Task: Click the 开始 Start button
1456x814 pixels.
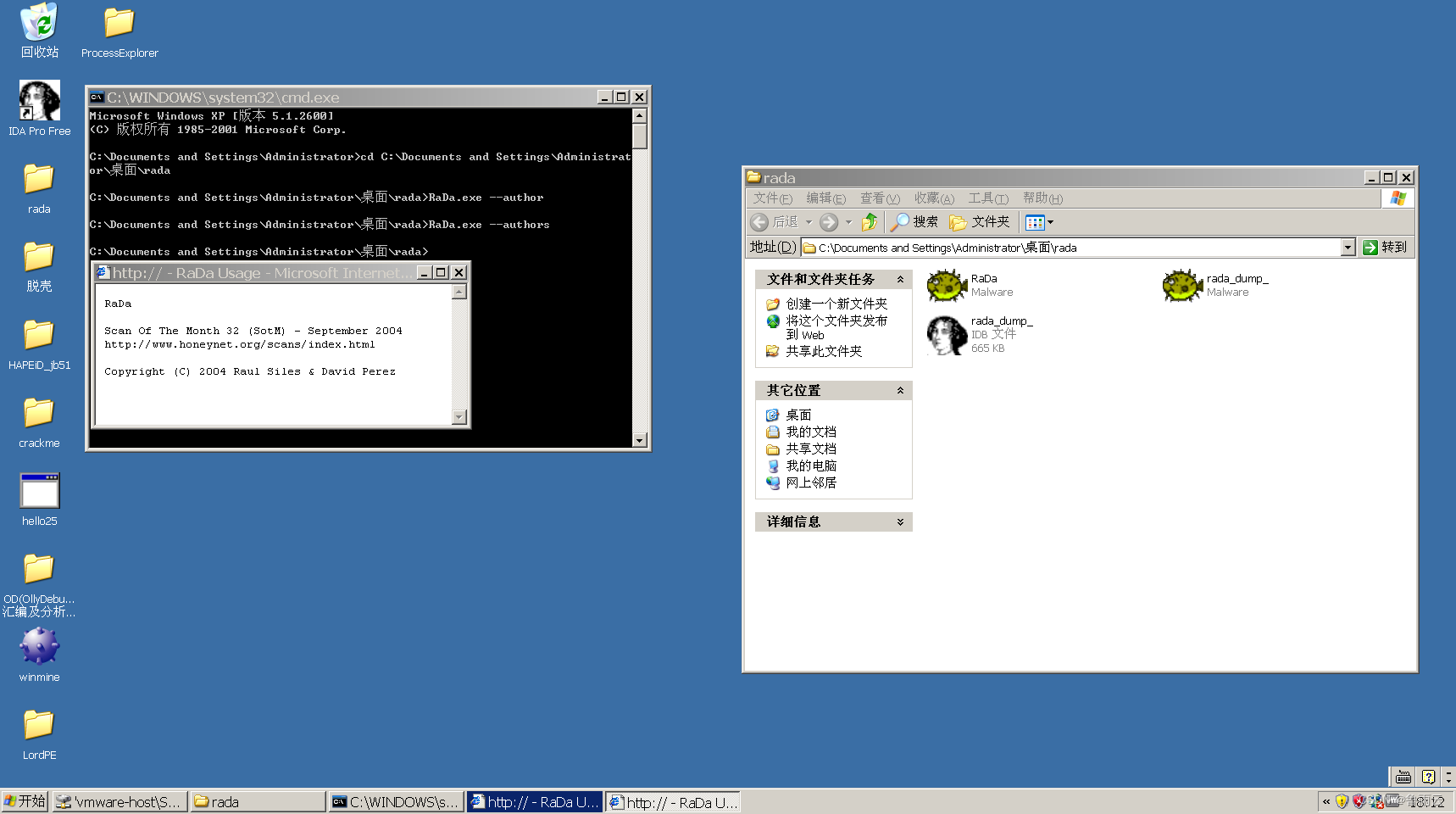Action: (x=25, y=801)
